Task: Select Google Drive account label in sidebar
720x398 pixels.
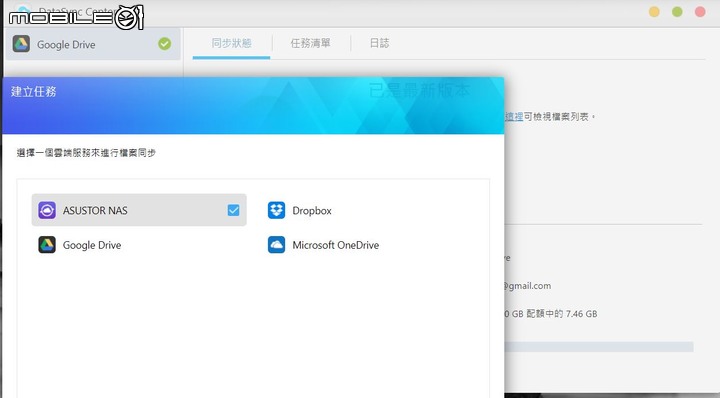Action: coord(66,45)
